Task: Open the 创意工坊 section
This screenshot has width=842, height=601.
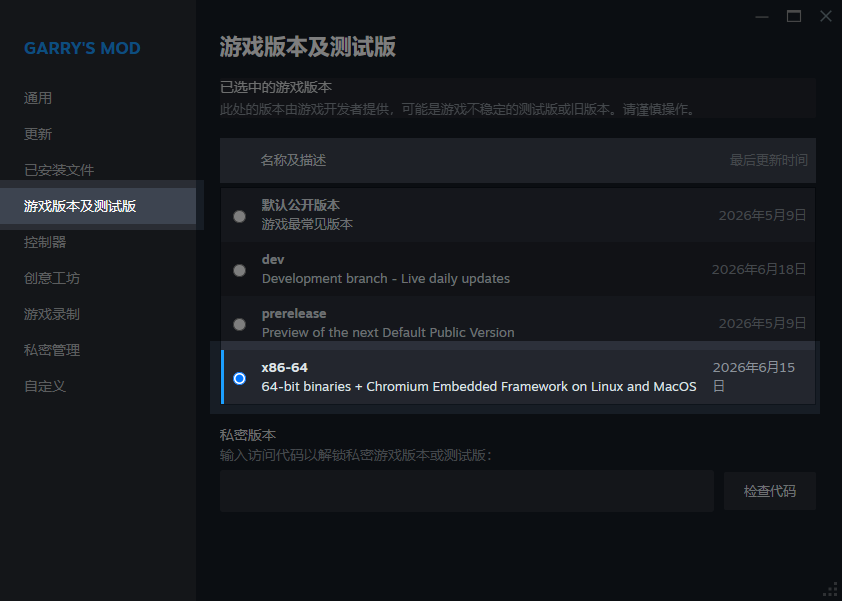Action: (52, 278)
